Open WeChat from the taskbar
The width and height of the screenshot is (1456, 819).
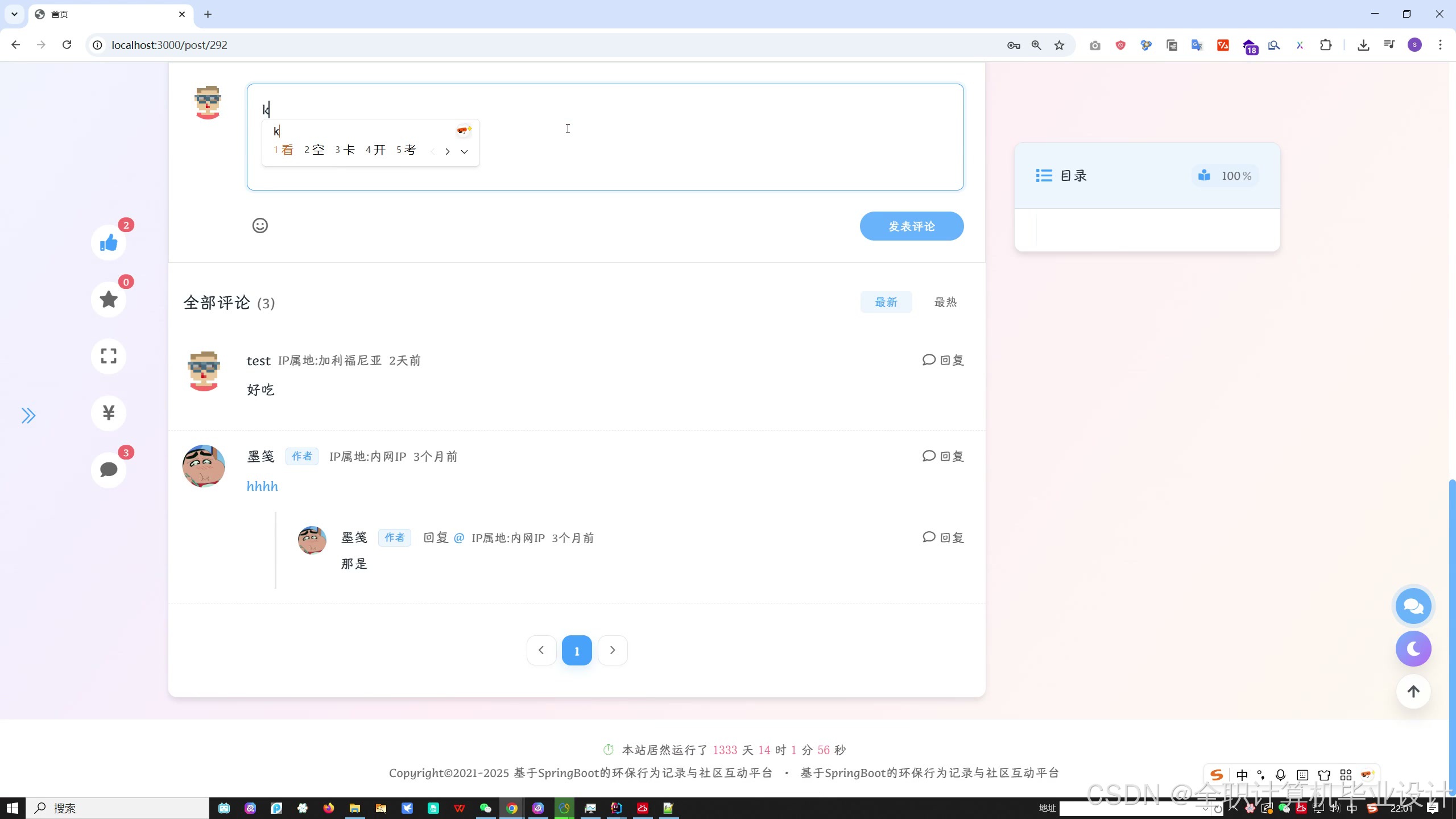[485, 808]
